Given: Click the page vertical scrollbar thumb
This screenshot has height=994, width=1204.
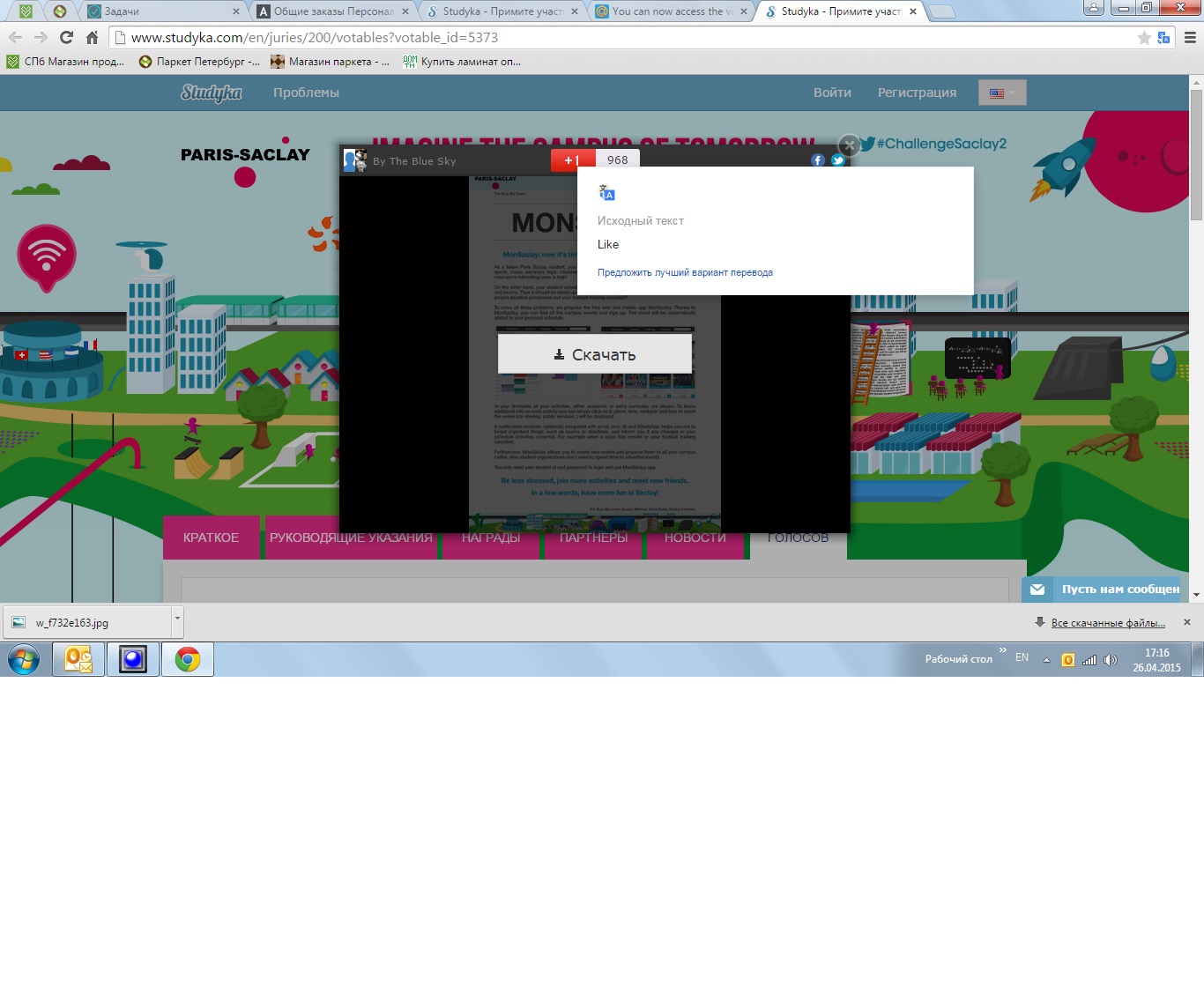Looking at the screenshot, I should [x=1196, y=155].
